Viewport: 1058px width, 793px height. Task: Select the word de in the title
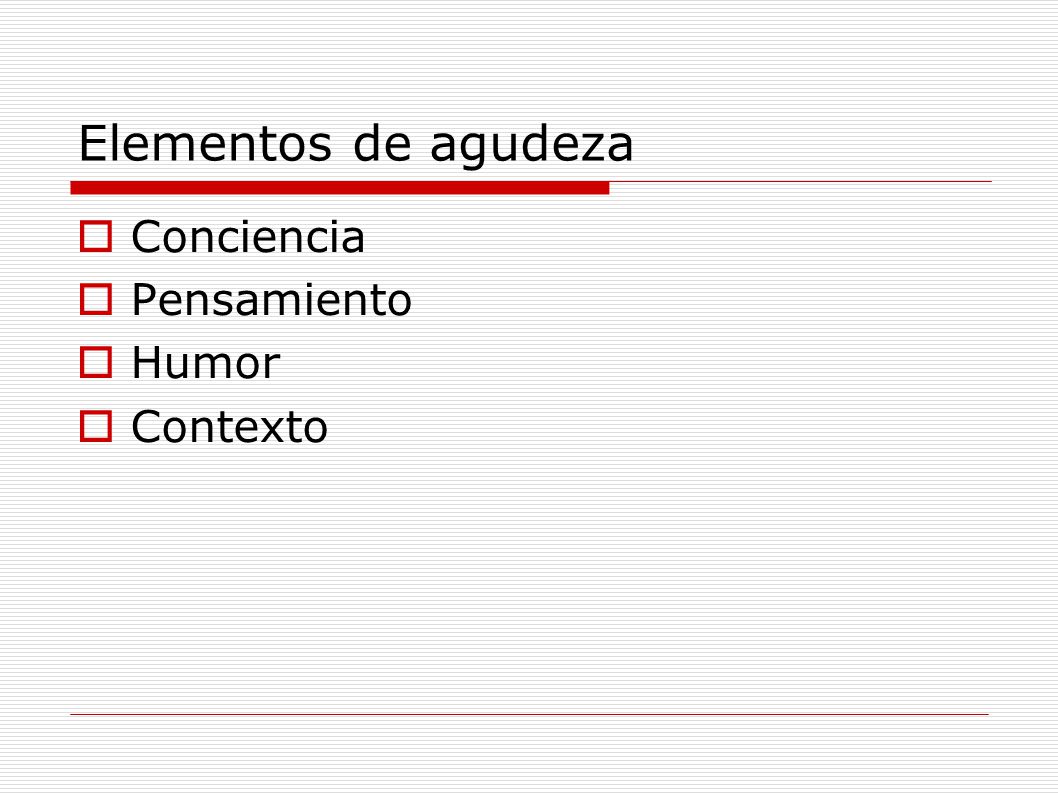382,143
